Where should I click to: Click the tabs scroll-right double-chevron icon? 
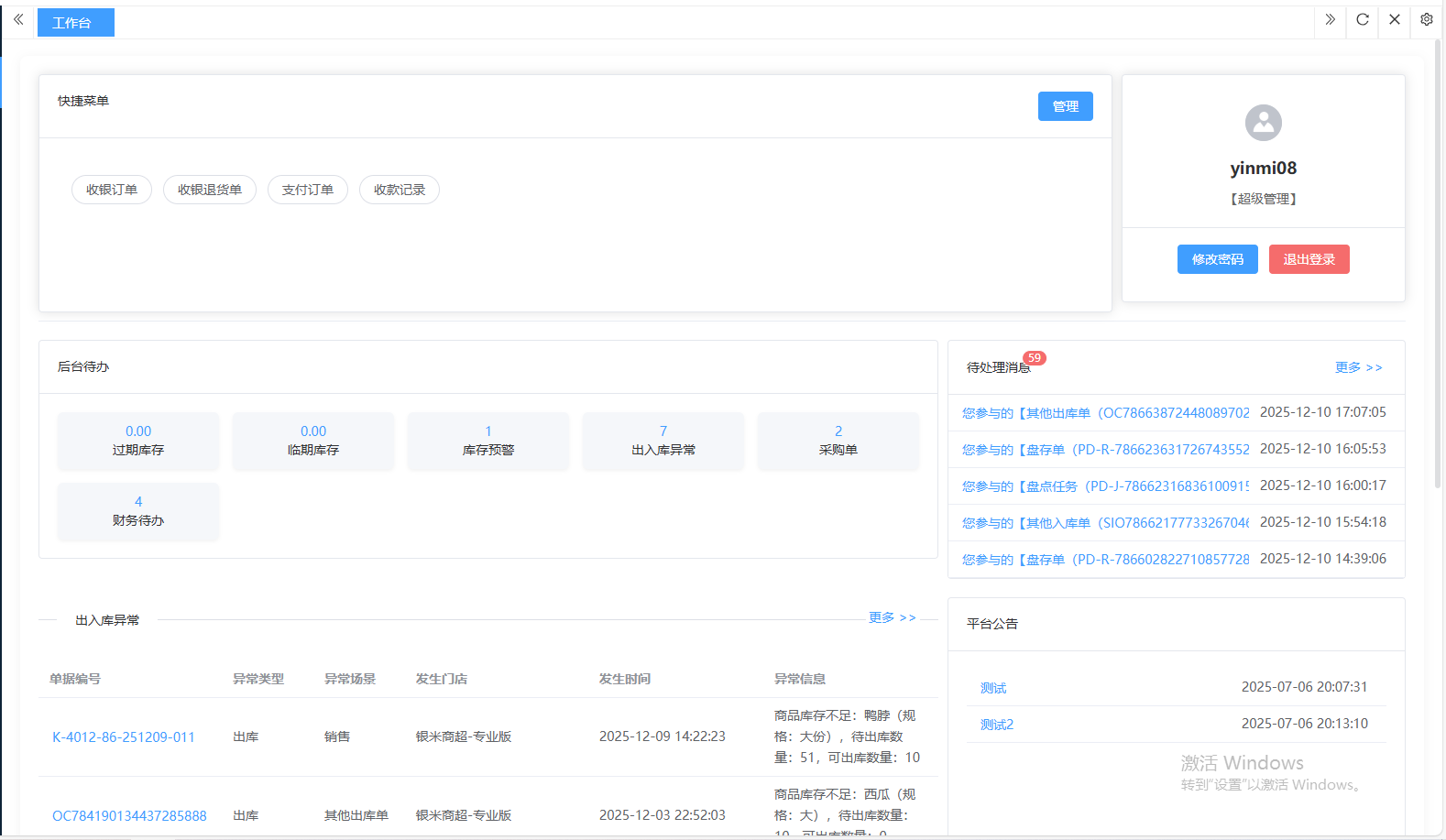point(1330,19)
